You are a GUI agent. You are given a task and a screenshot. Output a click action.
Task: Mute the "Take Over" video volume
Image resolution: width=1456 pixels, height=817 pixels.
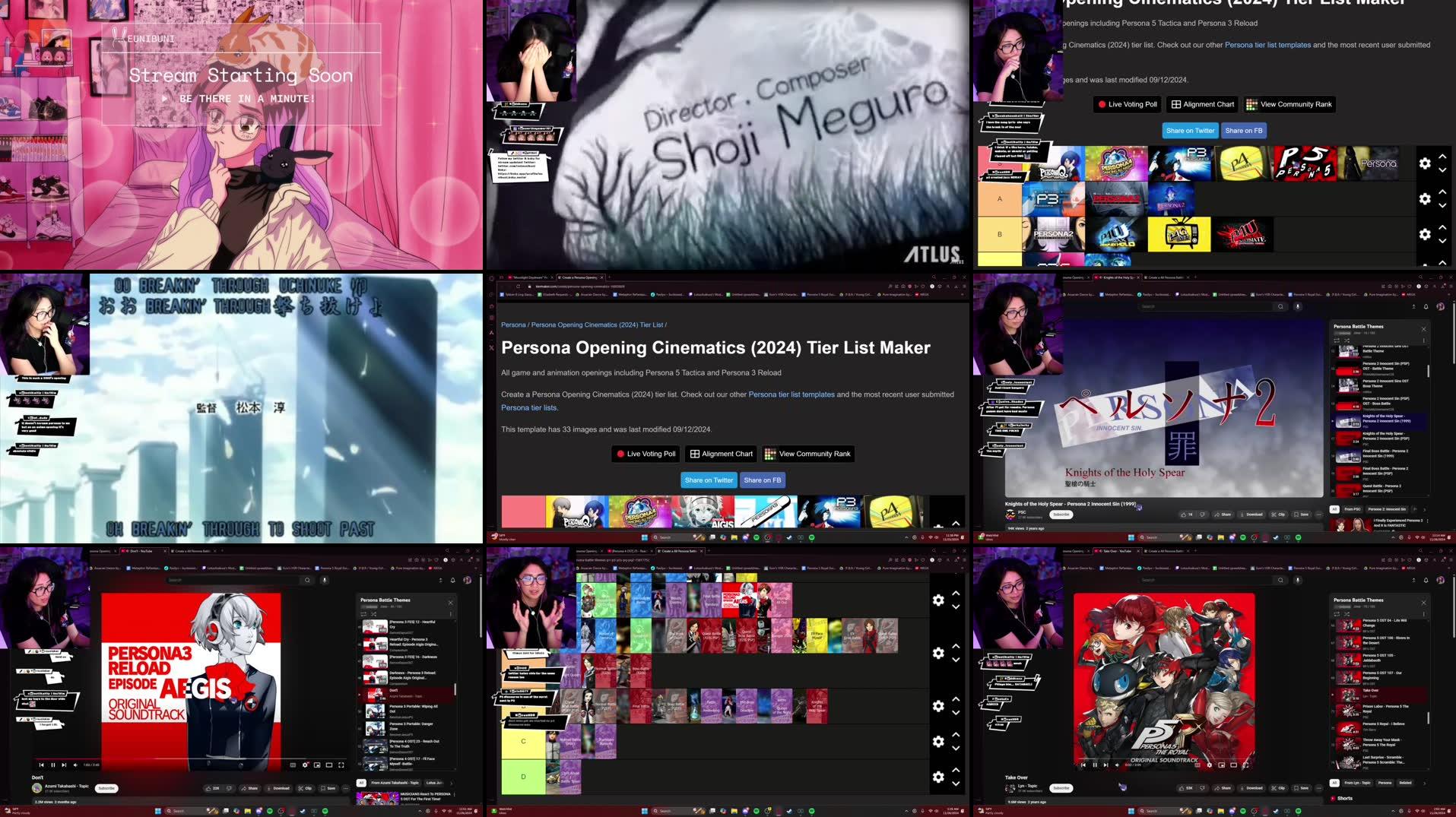click(1117, 765)
